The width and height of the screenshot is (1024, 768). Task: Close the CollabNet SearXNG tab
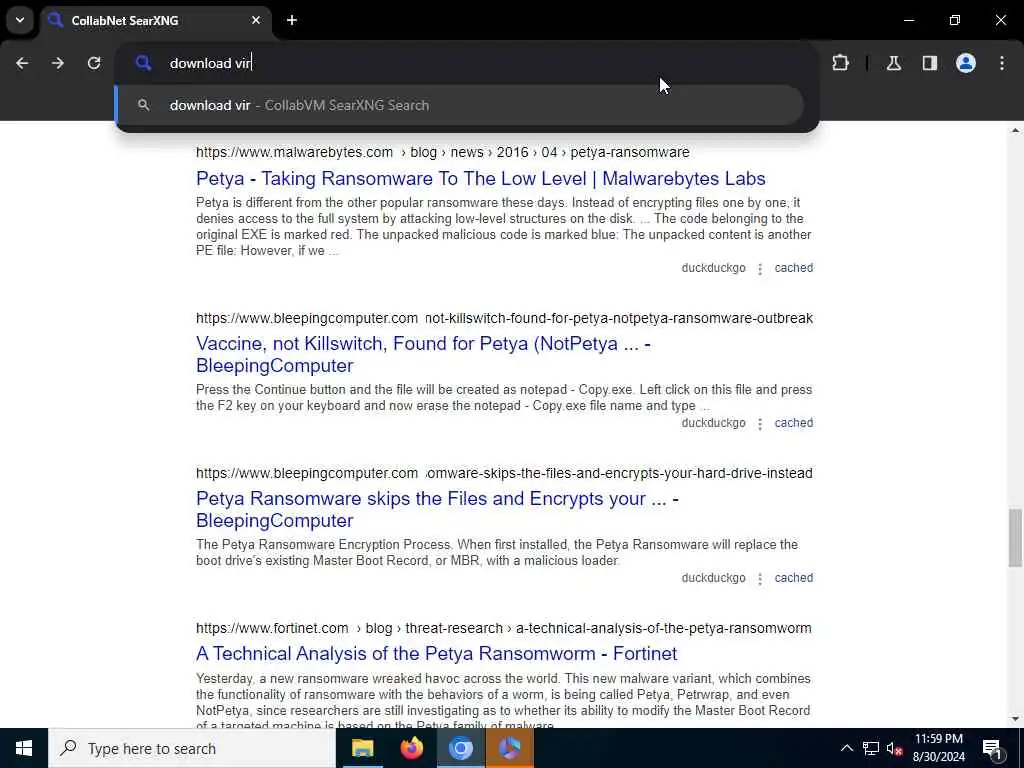[256, 20]
